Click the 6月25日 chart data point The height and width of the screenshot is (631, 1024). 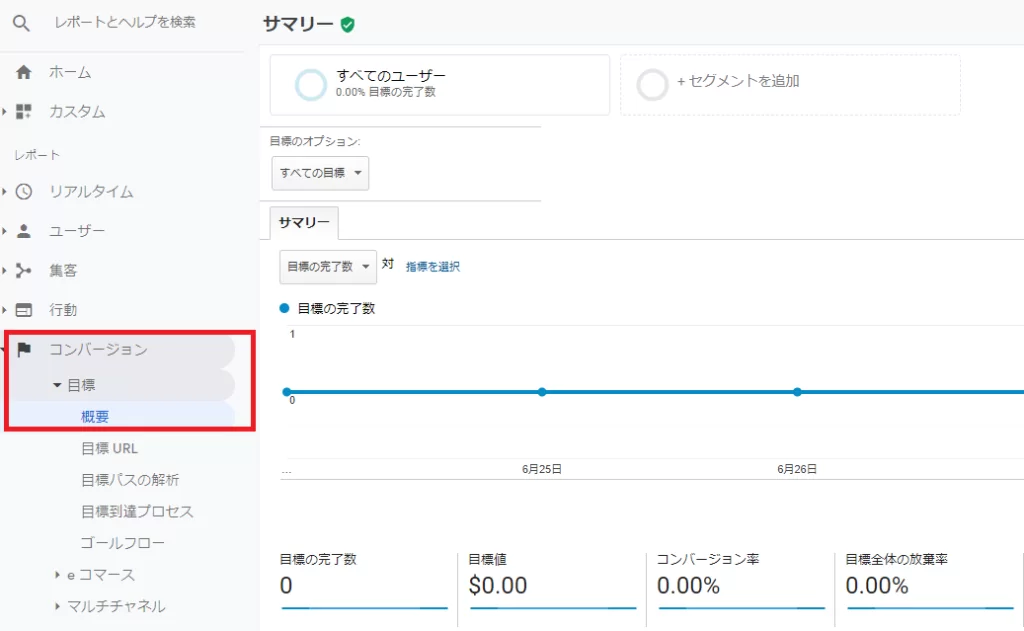click(x=542, y=392)
